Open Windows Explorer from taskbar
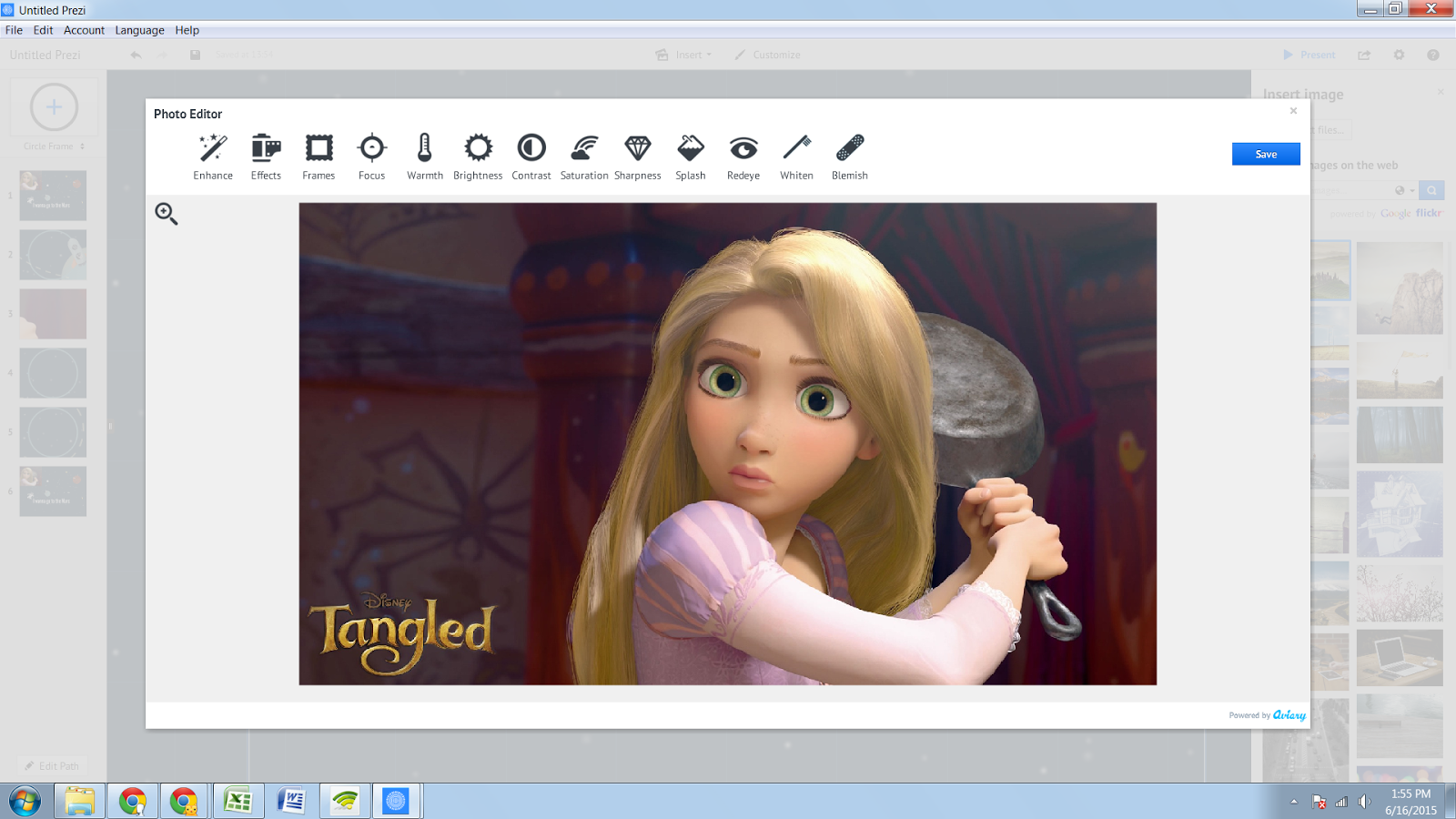The height and width of the screenshot is (819, 1456). pos(79,801)
